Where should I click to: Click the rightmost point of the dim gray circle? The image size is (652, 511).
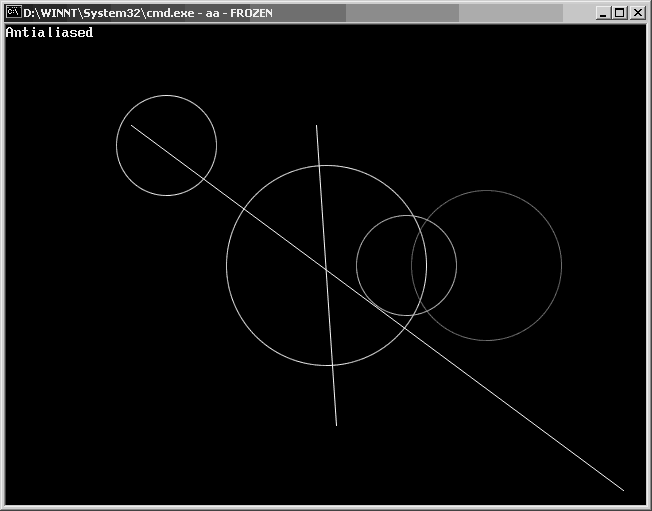coord(561,266)
